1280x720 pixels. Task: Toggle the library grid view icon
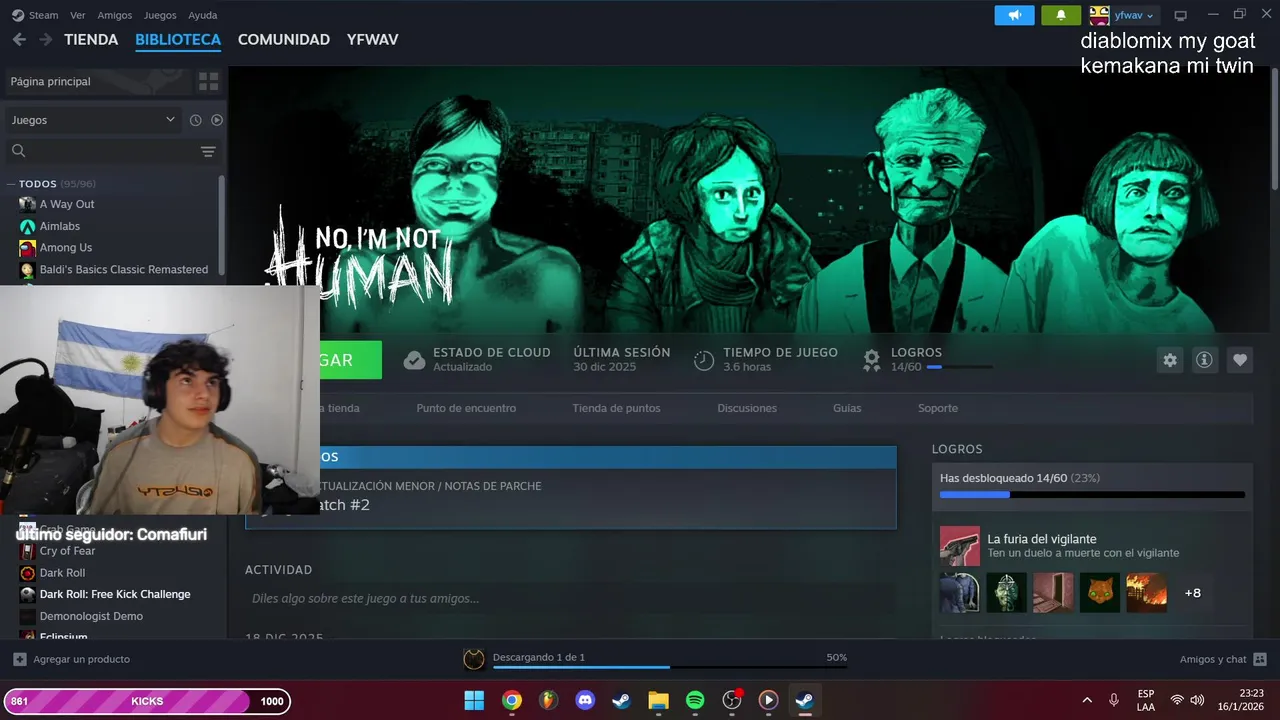(x=208, y=81)
